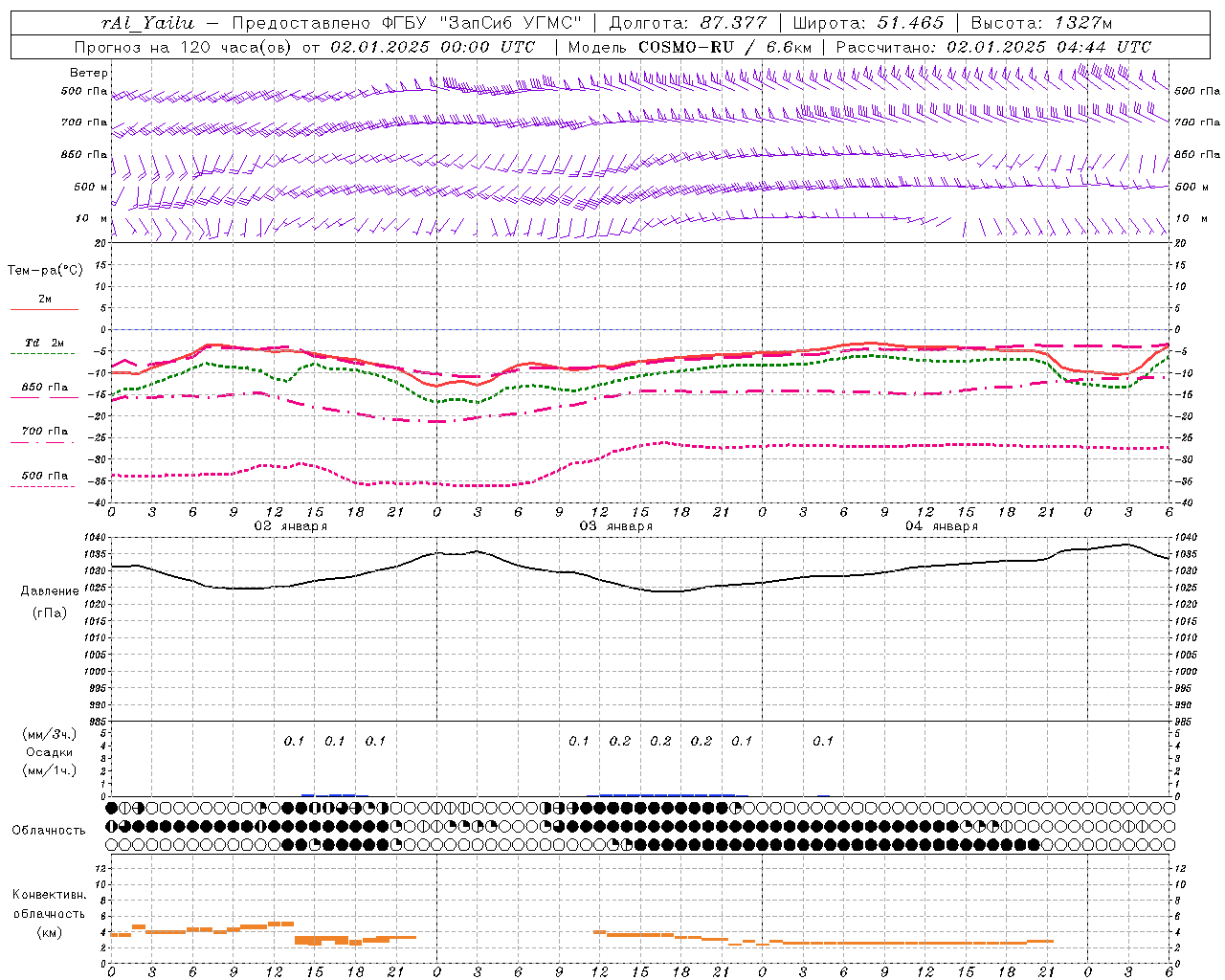Image resolution: width=1225 pixels, height=980 pixels.
Task: Click the forecast start time 02.01.2025 00:00 UTC
Action: pyautogui.click(x=433, y=47)
